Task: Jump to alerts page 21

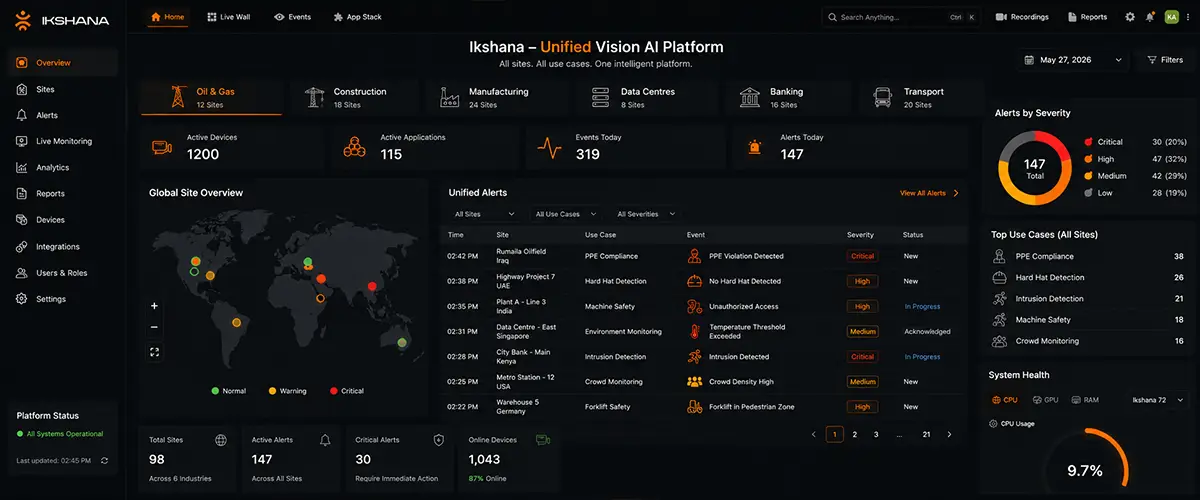Action: [926, 434]
